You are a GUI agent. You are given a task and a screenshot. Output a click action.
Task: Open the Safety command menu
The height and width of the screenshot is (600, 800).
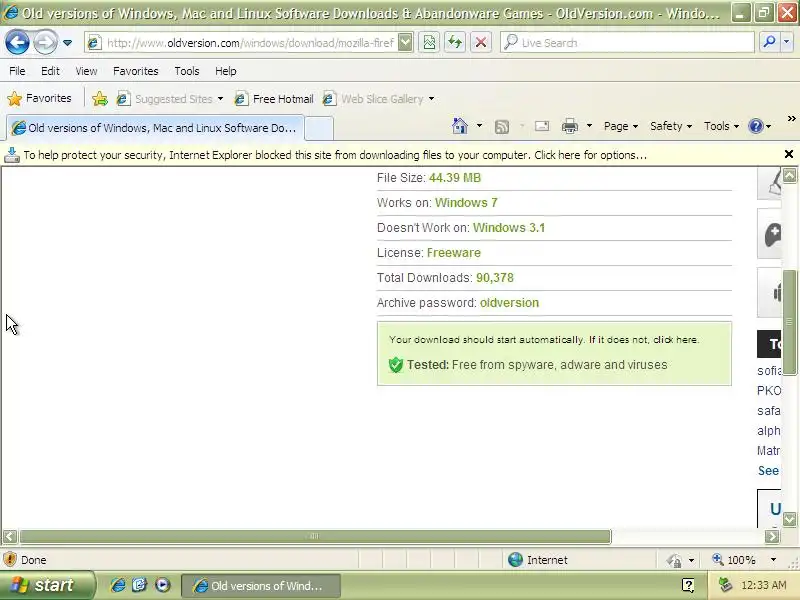point(671,126)
